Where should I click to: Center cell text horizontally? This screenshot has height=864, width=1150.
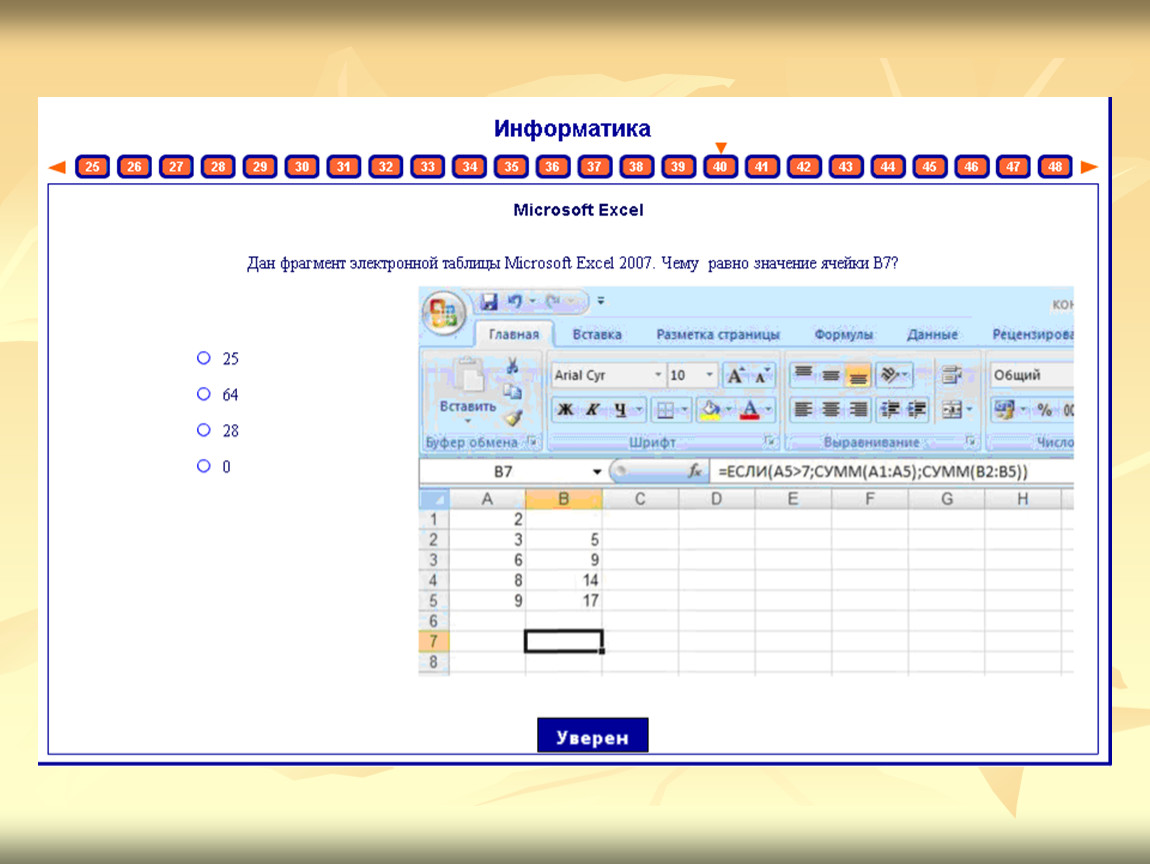click(830, 409)
